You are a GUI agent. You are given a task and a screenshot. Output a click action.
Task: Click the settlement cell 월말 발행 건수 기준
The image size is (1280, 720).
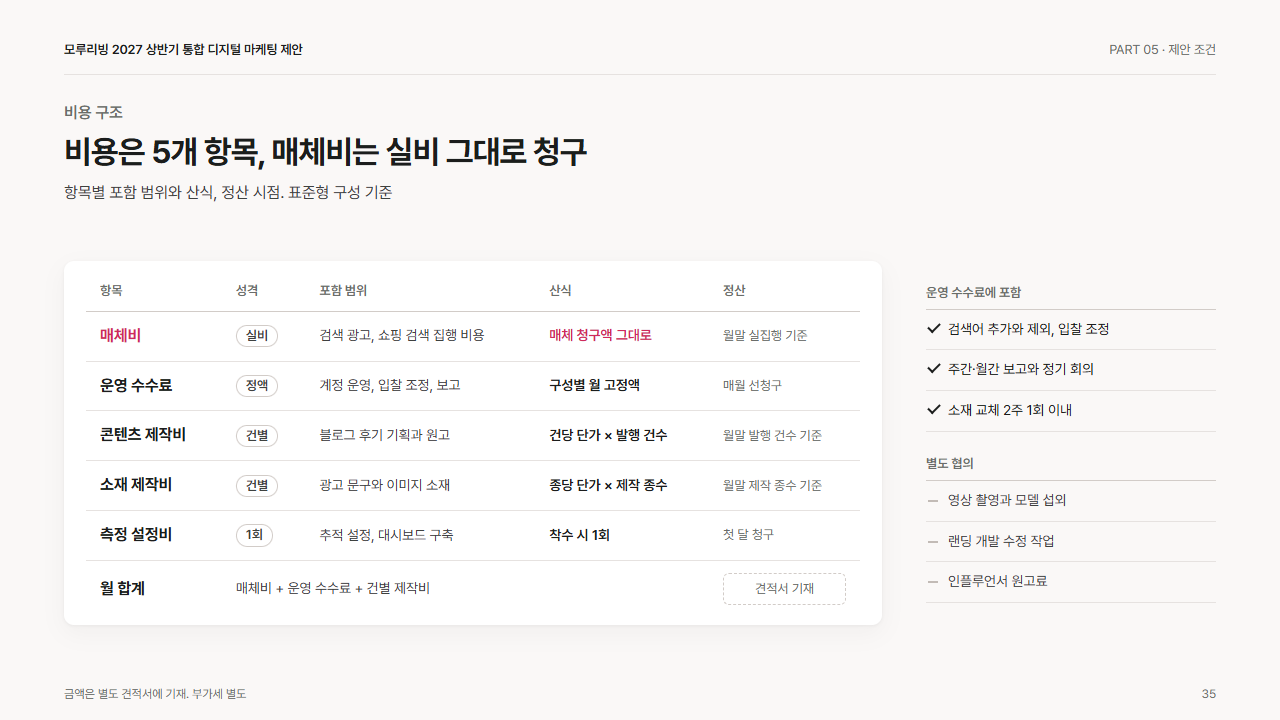[772, 435]
